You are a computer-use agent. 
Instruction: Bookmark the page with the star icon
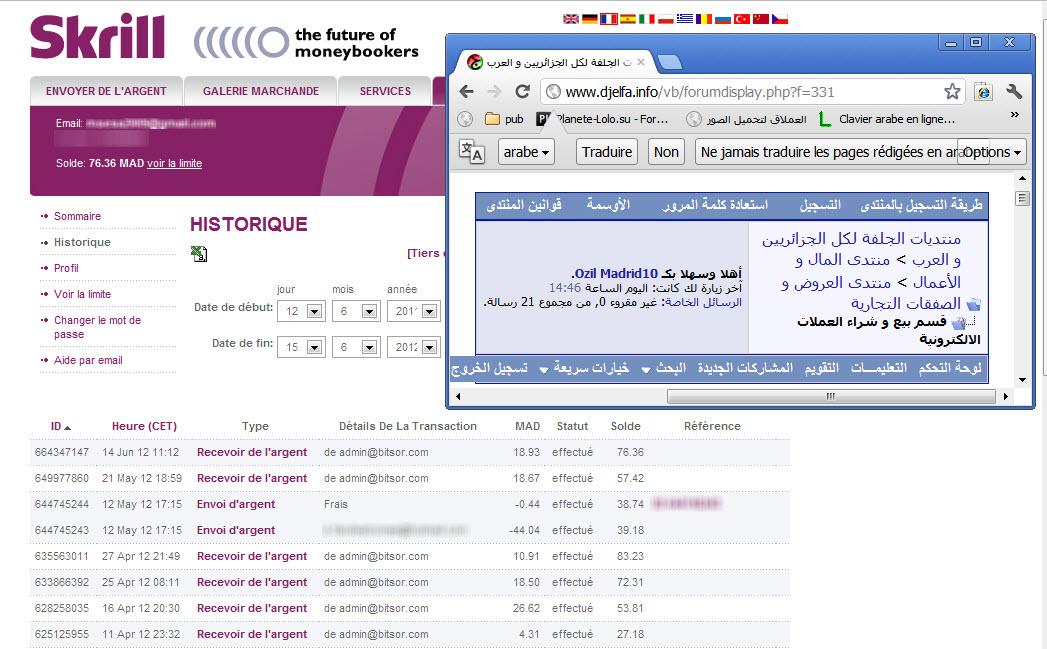coord(952,91)
